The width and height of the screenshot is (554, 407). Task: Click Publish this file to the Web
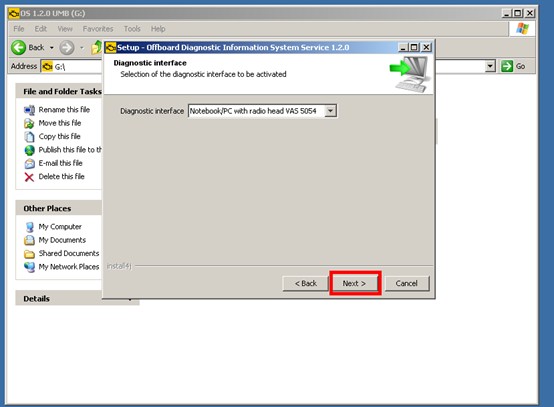(x=70, y=150)
